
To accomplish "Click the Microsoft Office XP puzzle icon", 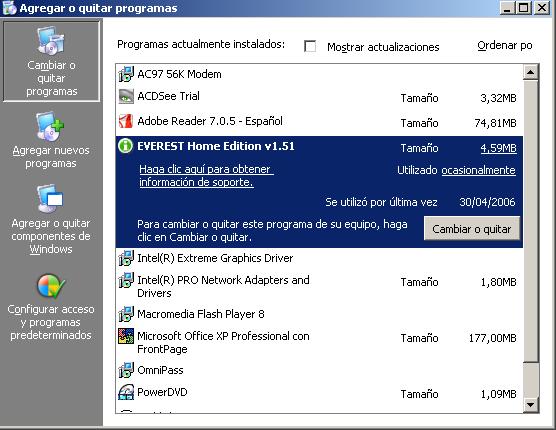I will (x=126, y=336).
